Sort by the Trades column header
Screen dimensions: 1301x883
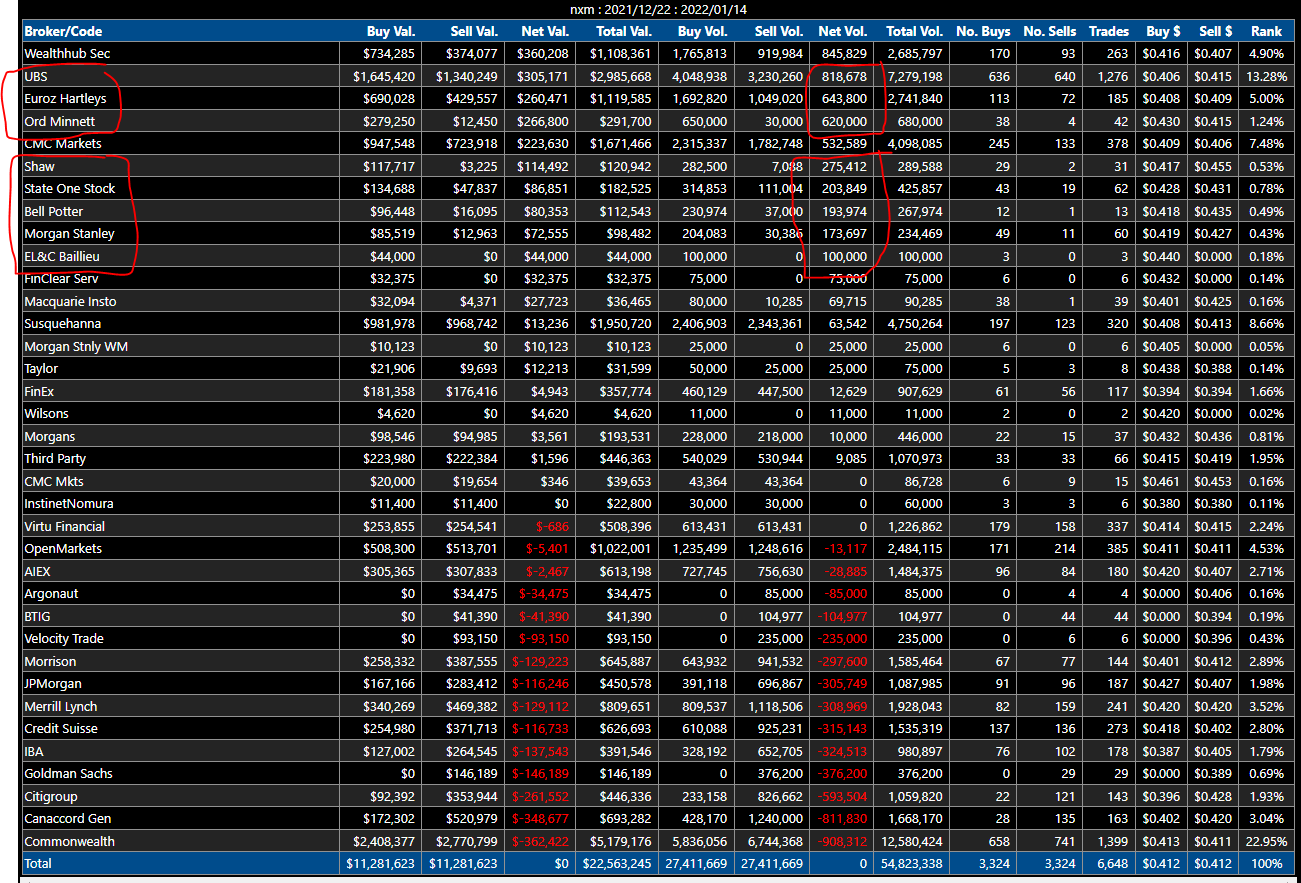[x=1109, y=31]
